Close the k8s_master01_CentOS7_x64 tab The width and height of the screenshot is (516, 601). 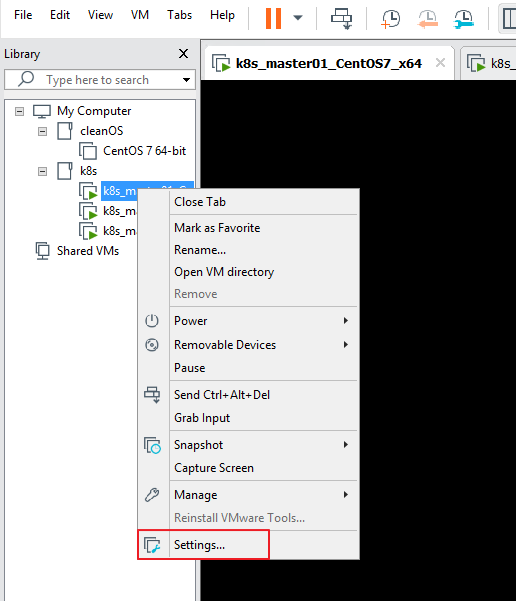(x=440, y=62)
